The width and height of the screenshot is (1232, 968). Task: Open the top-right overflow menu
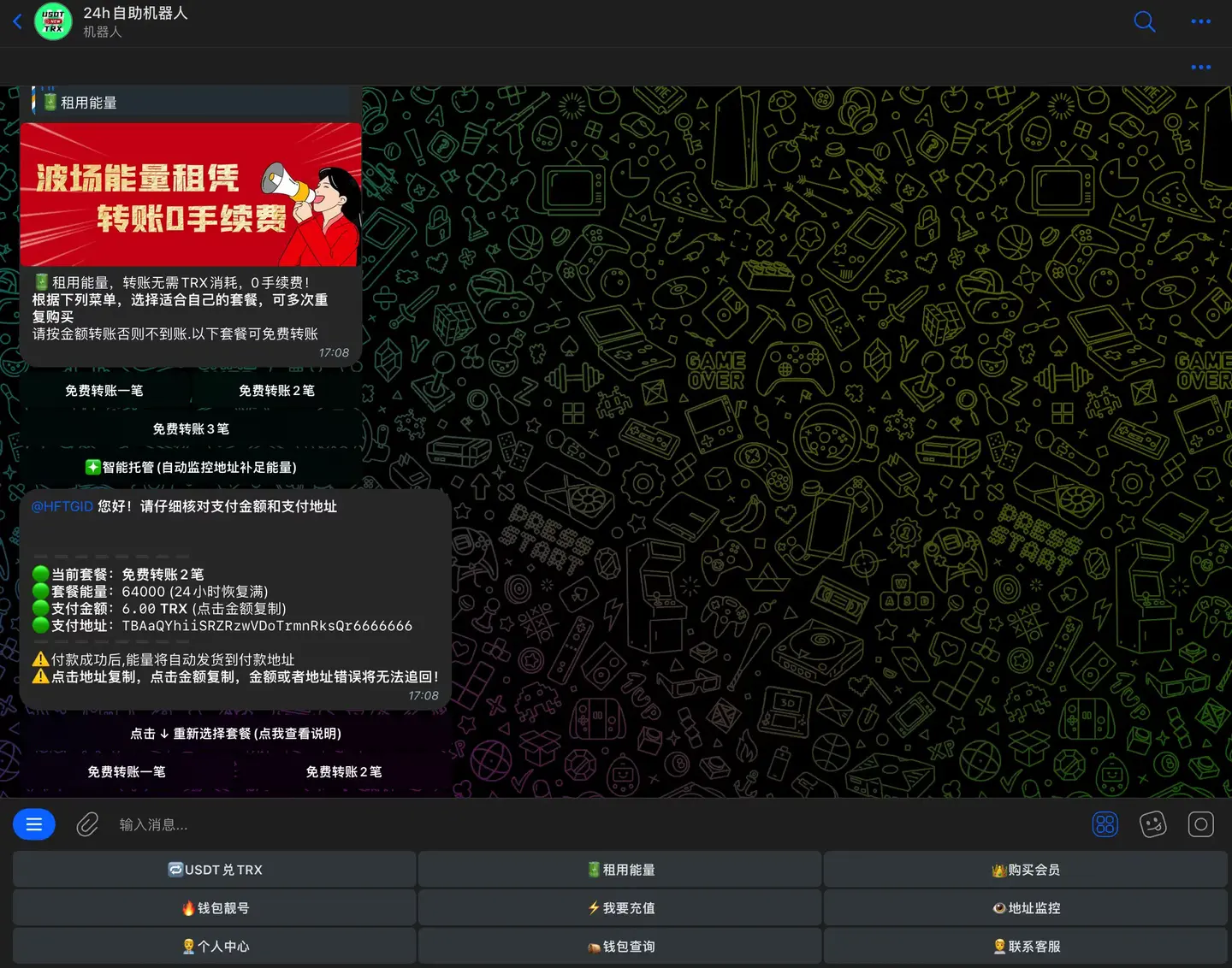1200,21
